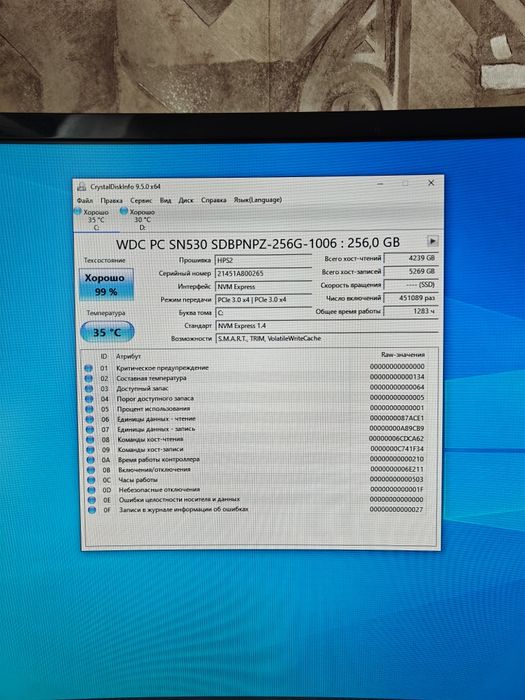The image size is (525, 700).
Task: Select row text Часы работы
Action: click(138, 480)
